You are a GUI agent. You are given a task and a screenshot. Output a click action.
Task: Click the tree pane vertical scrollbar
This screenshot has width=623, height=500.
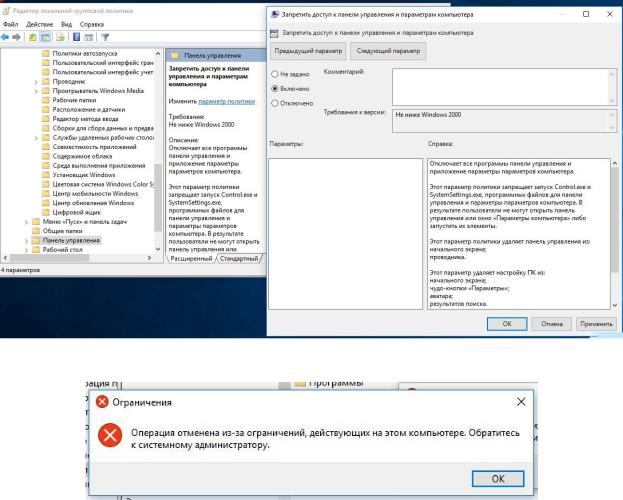coord(158,197)
